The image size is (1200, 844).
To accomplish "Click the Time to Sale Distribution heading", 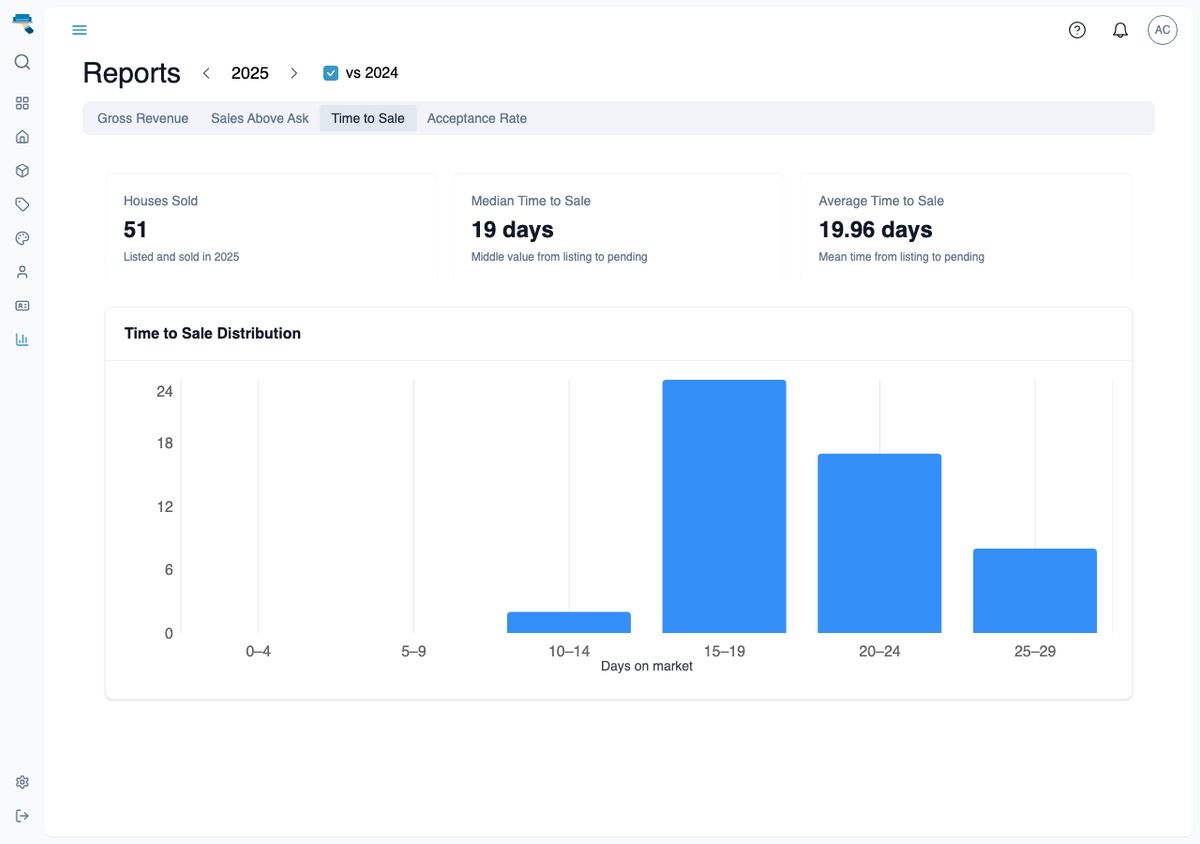I will pyautogui.click(x=212, y=333).
